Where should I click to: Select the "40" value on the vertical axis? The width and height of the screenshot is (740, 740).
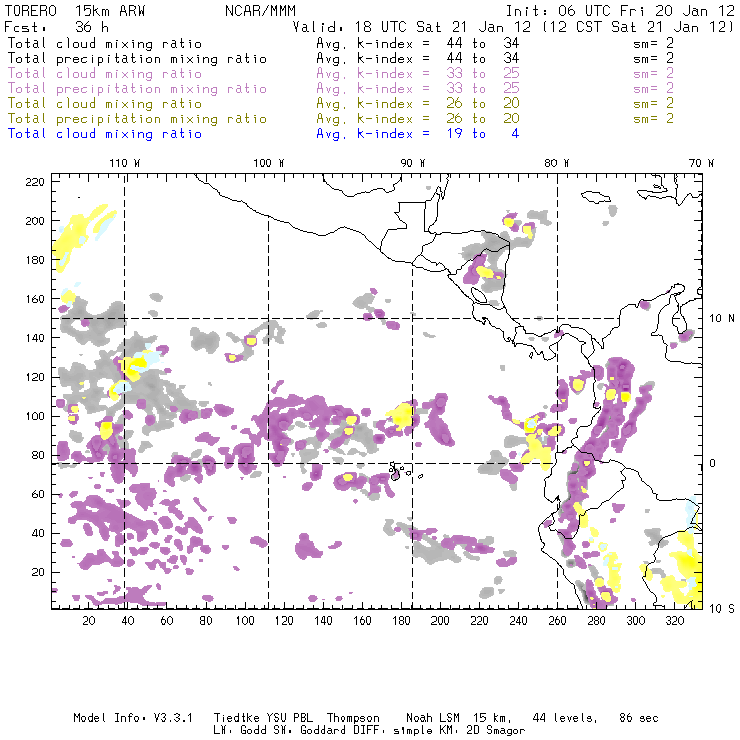tap(38, 533)
